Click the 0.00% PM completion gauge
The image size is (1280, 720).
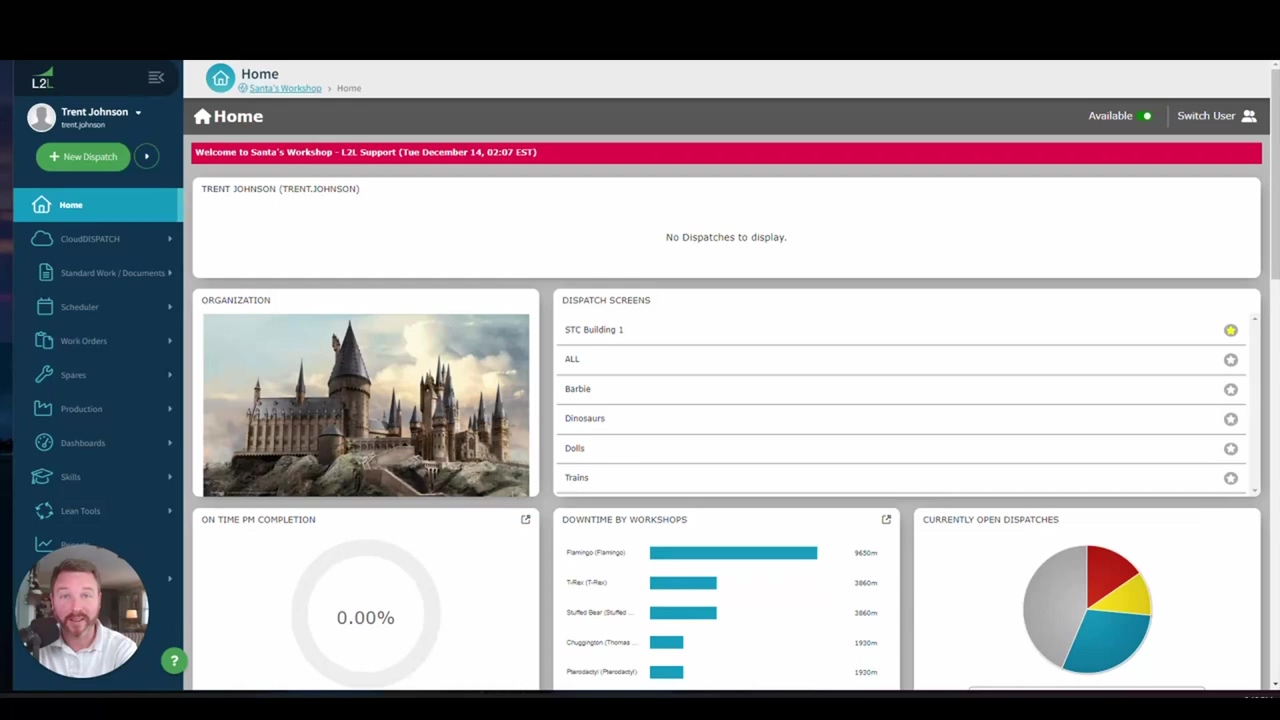pos(365,617)
